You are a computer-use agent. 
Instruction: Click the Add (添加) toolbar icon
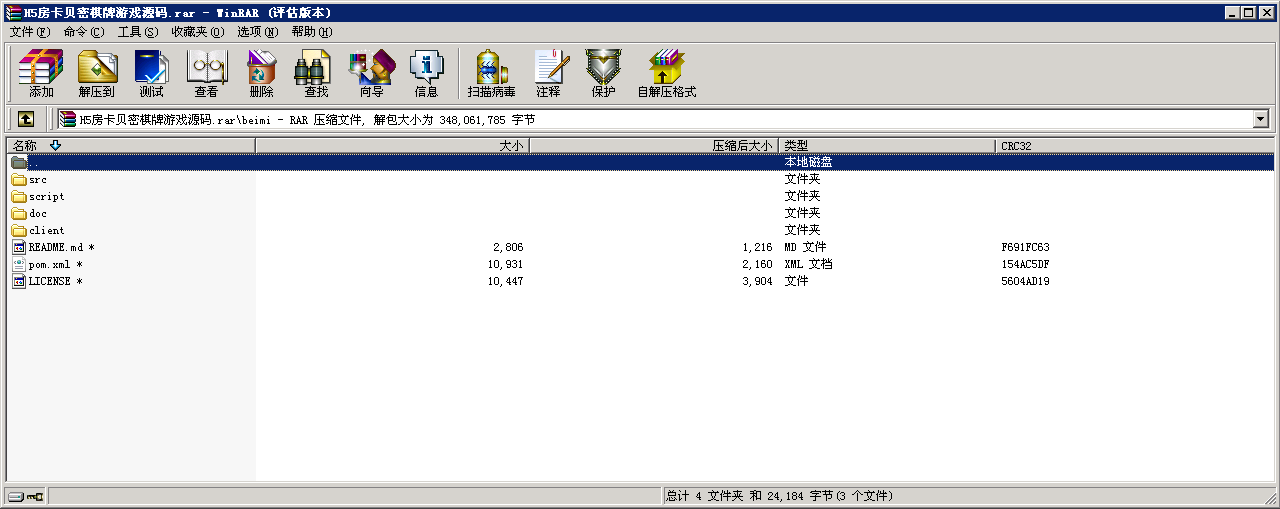(x=41, y=74)
